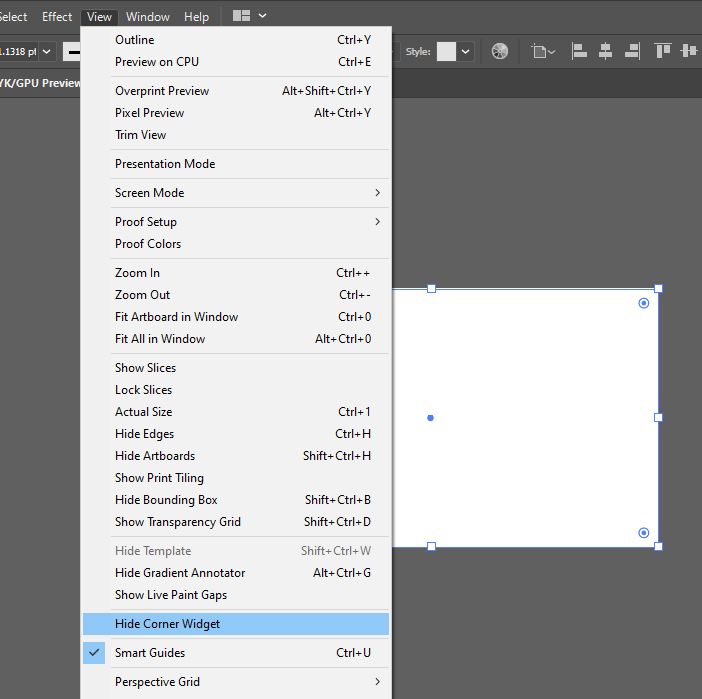Select Trim View
702x699 pixels.
click(x=236, y=134)
